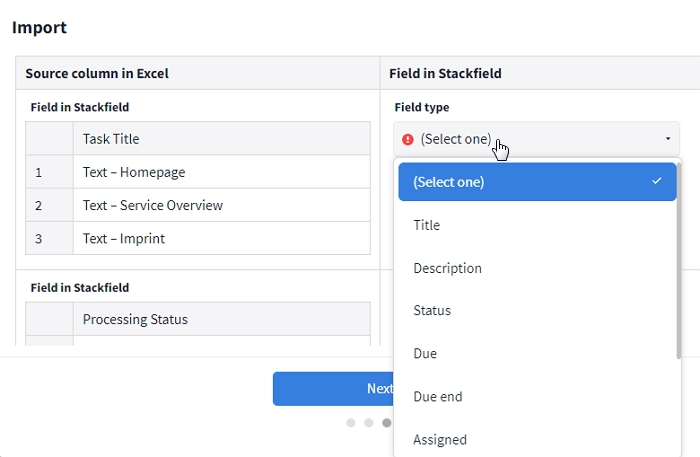Pick Description as the field type
The width and height of the screenshot is (700, 457).
447,268
